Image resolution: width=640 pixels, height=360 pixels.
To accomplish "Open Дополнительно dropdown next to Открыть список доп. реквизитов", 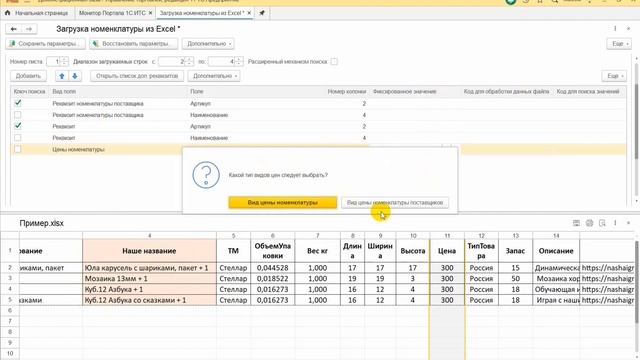I will click(214, 76).
